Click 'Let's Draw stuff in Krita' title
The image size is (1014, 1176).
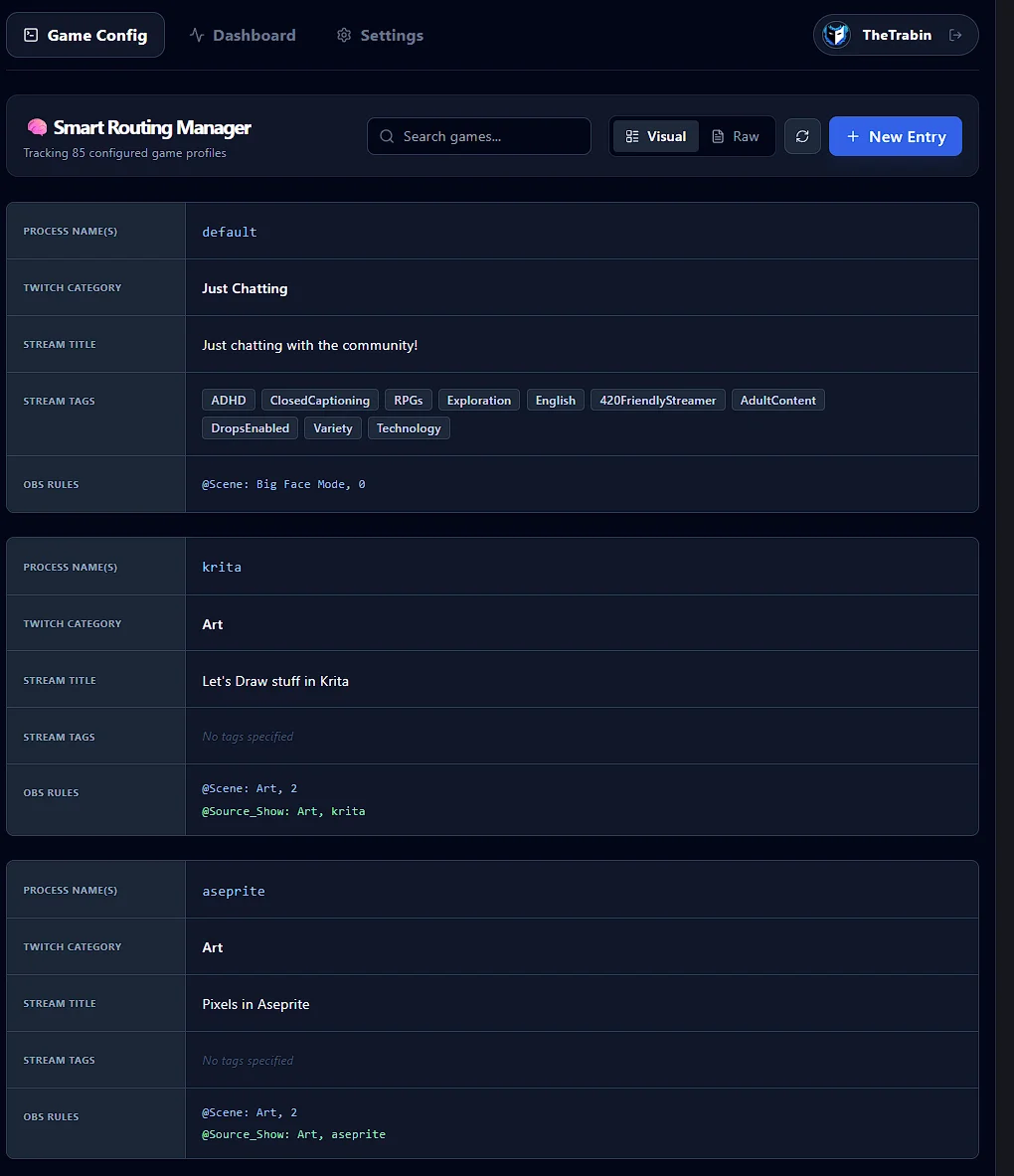[x=275, y=681]
